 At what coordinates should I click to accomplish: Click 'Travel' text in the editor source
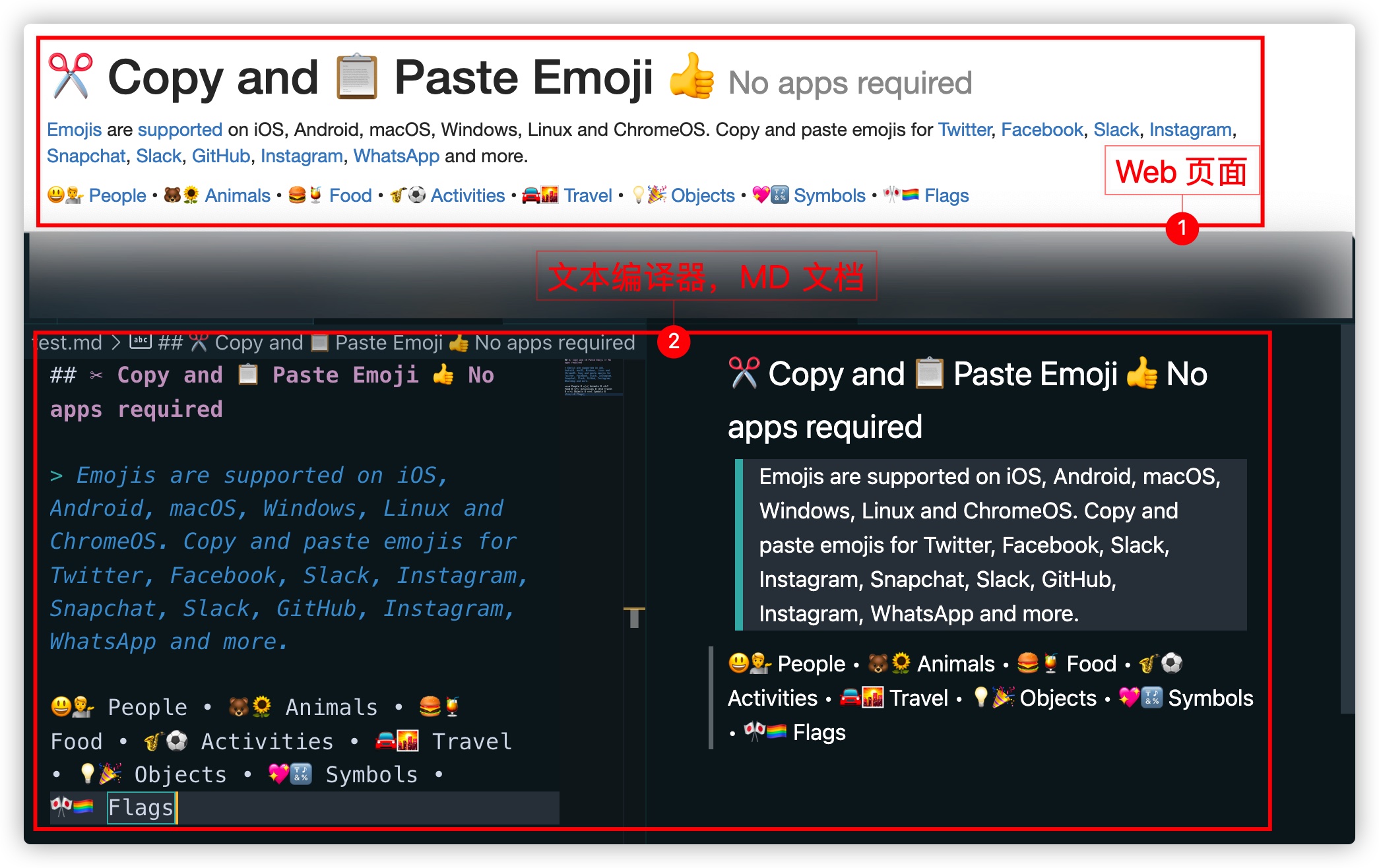472,741
